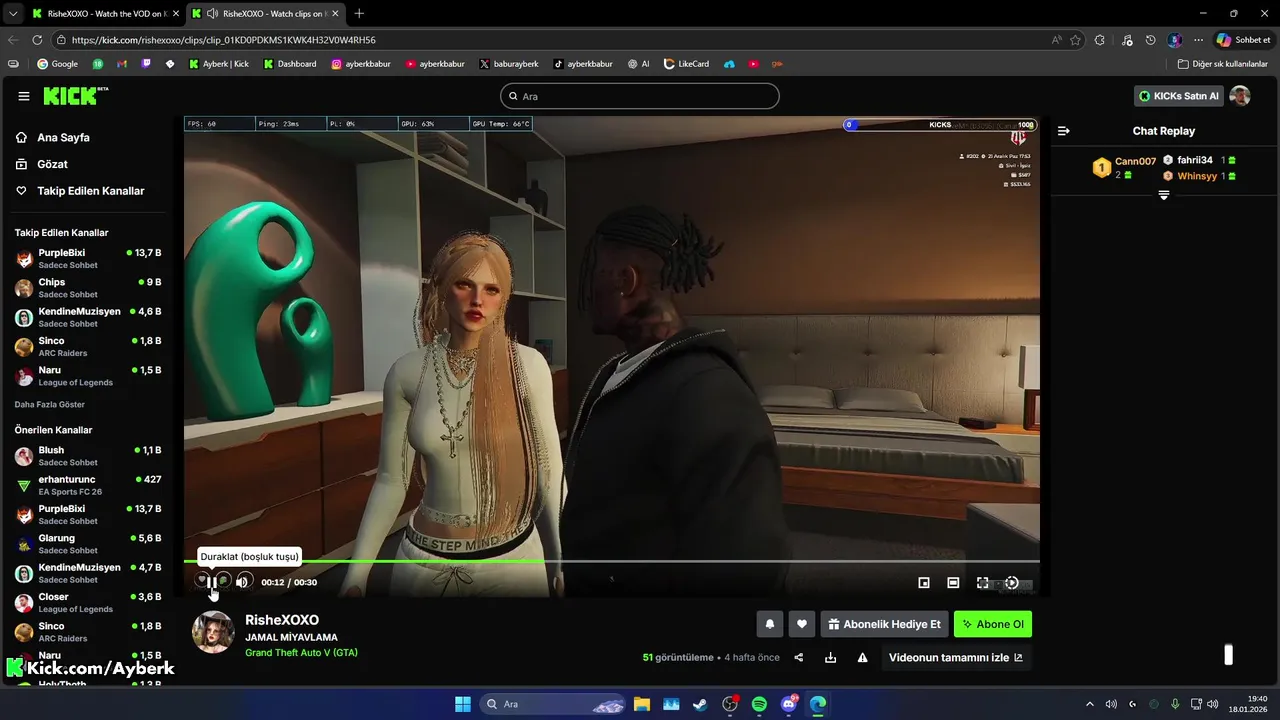The image size is (1280, 720).
Task: Open Takip Edilen Kanallar in the sidebar
Action: coord(91,190)
